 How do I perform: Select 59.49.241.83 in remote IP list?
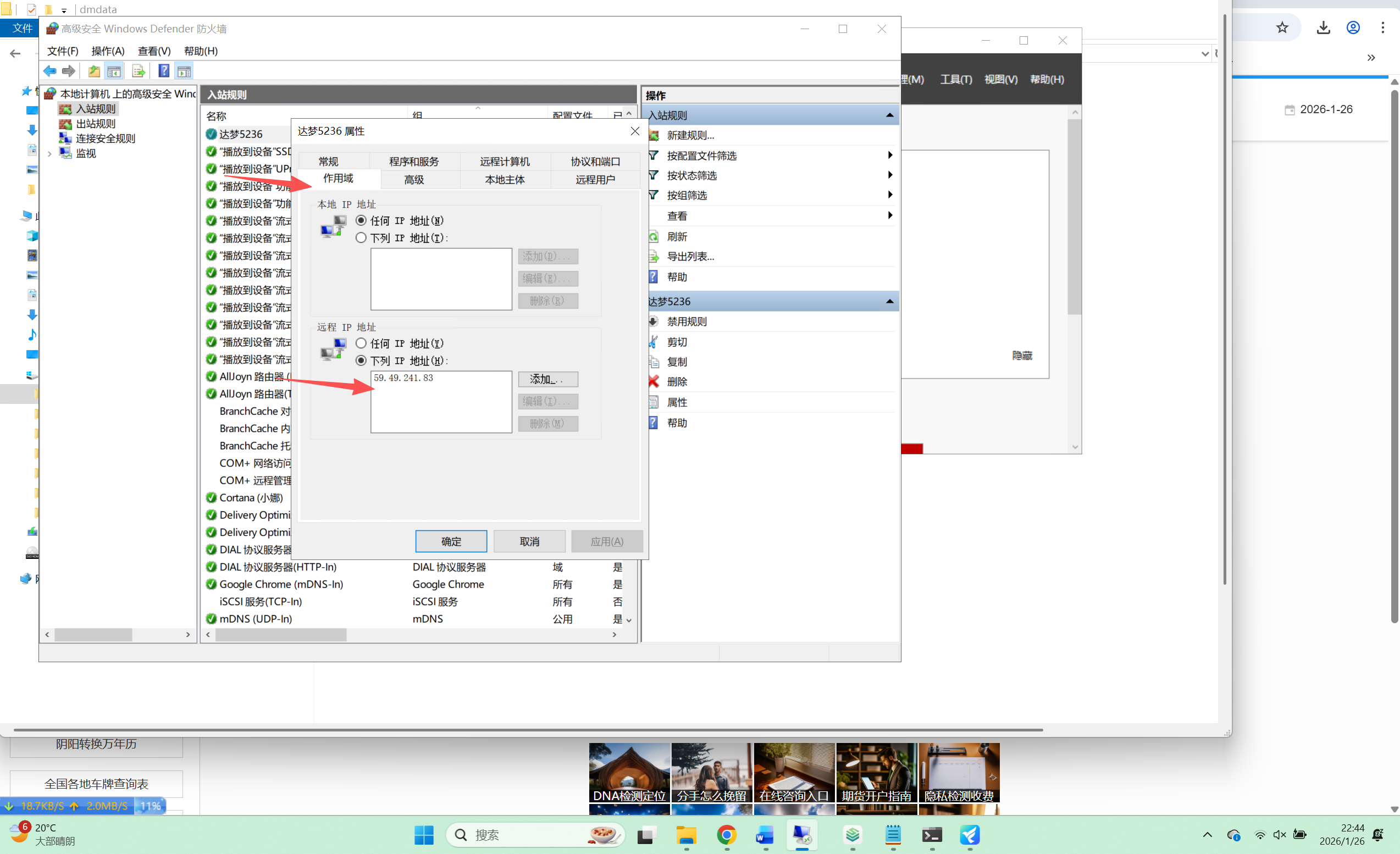click(x=403, y=378)
